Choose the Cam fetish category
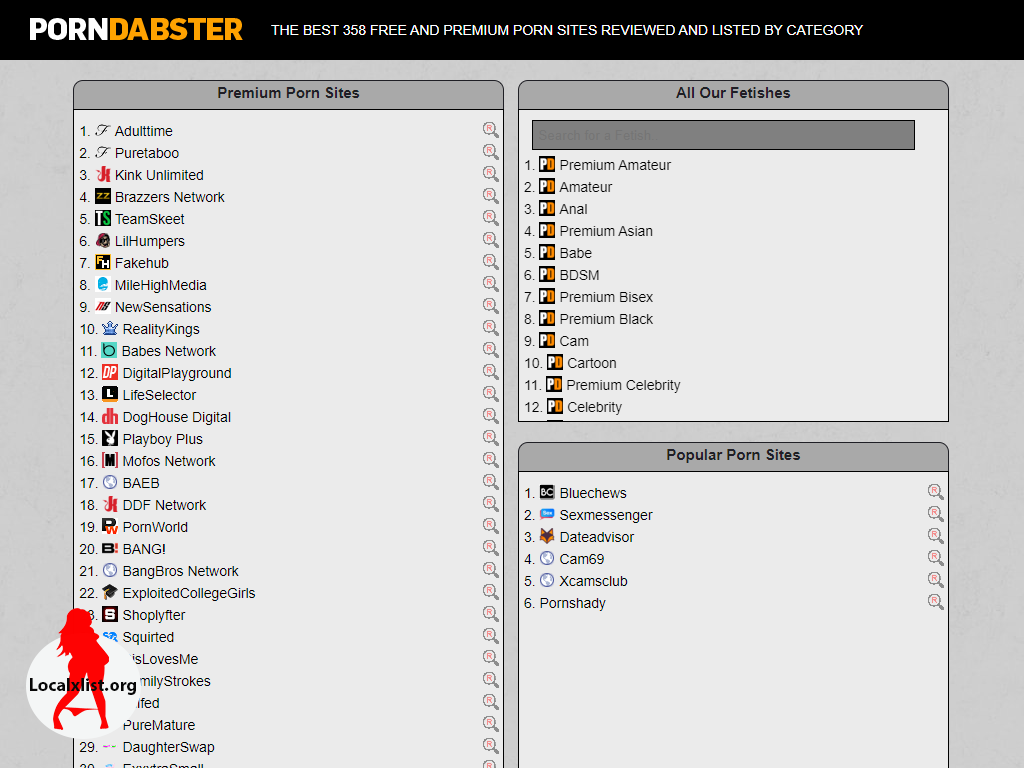1024x768 pixels. tap(574, 342)
